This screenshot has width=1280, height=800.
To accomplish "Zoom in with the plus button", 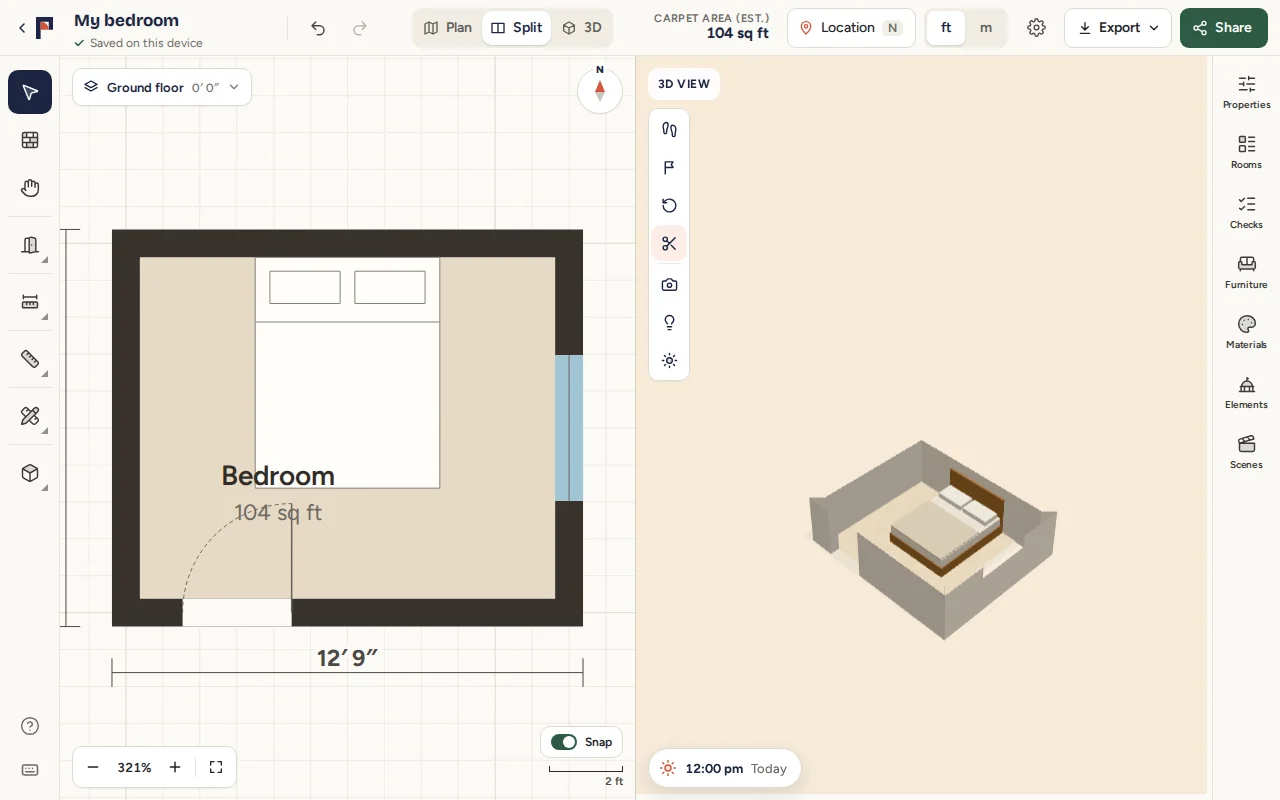I will point(175,767).
